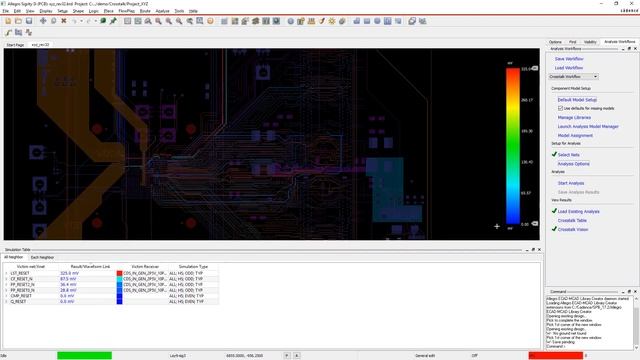The image size is (640, 360).
Task: Click the Command window vertical scrollbar
Action: pyautogui.click(x=636, y=322)
